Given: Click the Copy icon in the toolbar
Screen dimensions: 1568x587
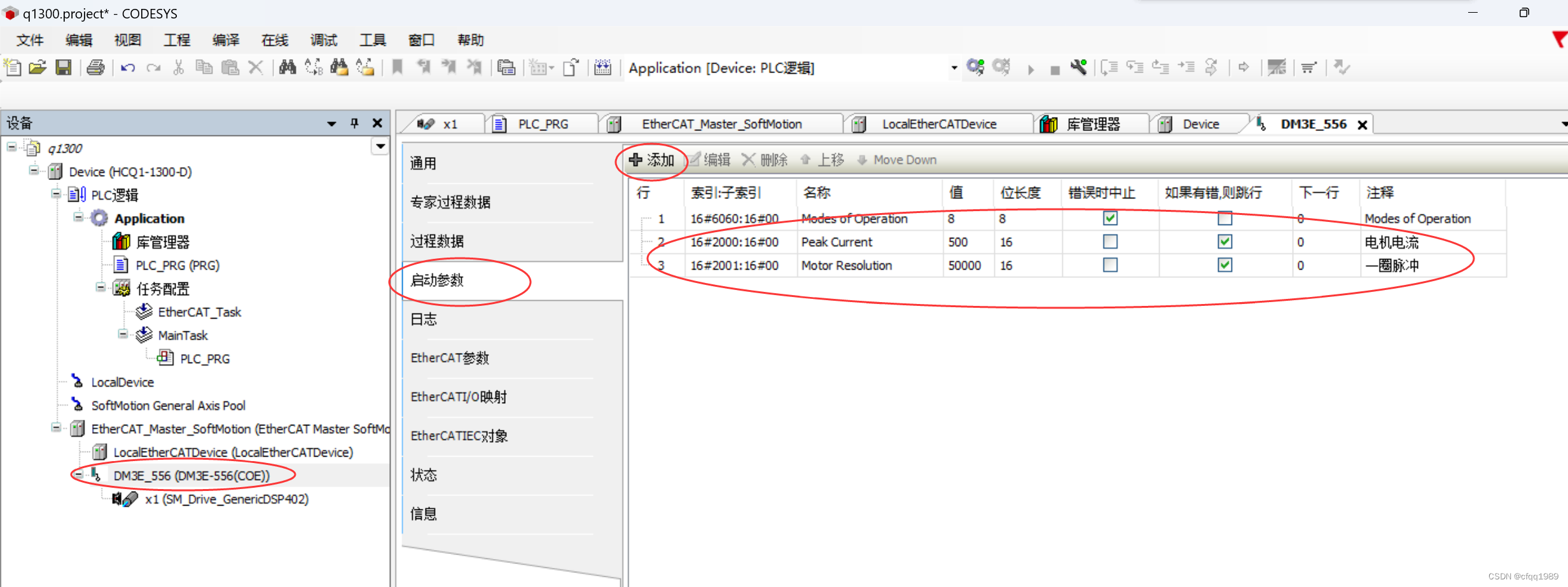Looking at the screenshot, I should pyautogui.click(x=204, y=67).
